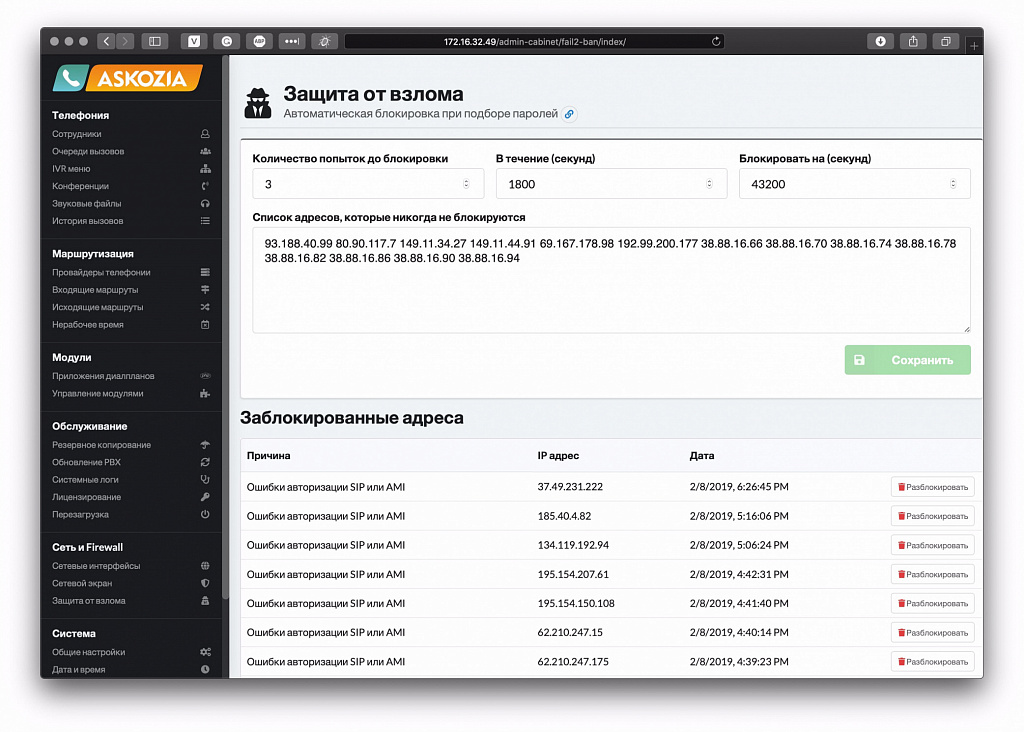The height and width of the screenshot is (732, 1024).
Task: Click the Лицензирование key icon
Action: click(205, 497)
